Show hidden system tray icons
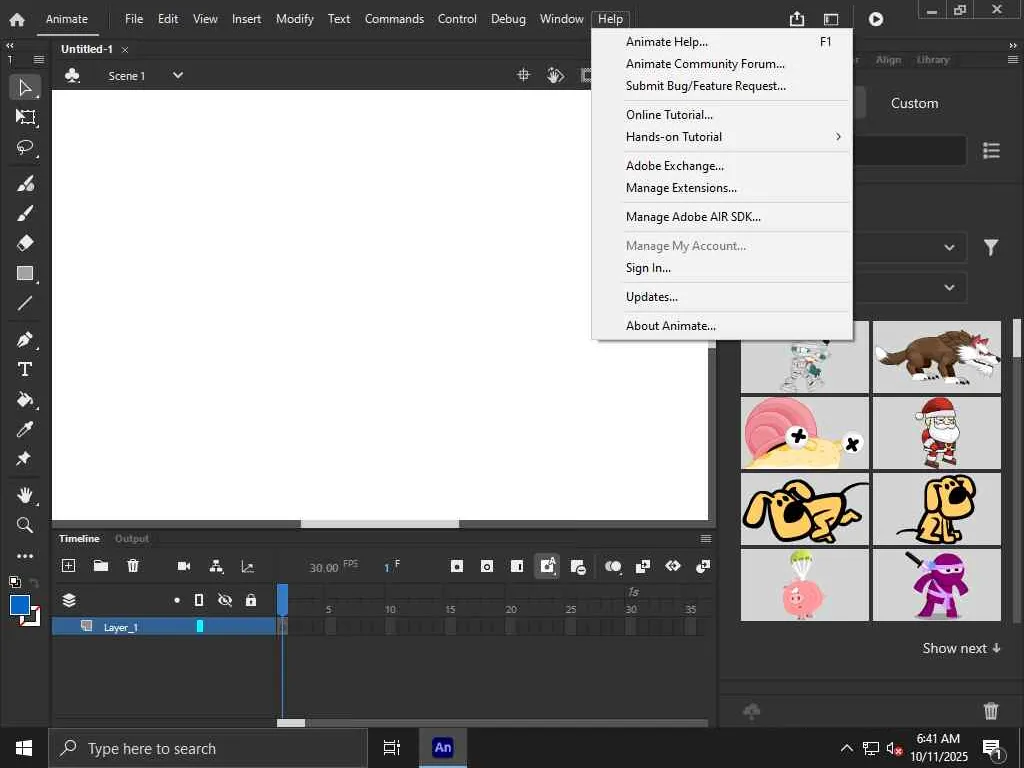This screenshot has height=768, width=1024. click(846, 748)
